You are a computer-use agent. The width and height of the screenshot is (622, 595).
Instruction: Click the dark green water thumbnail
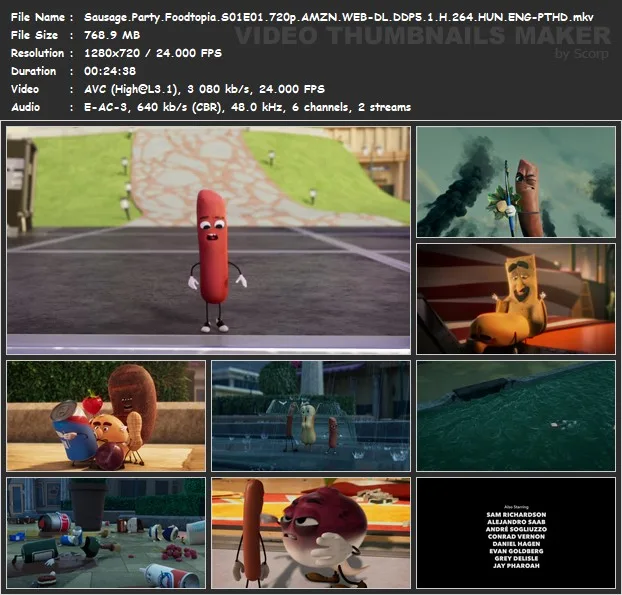[x=516, y=416]
